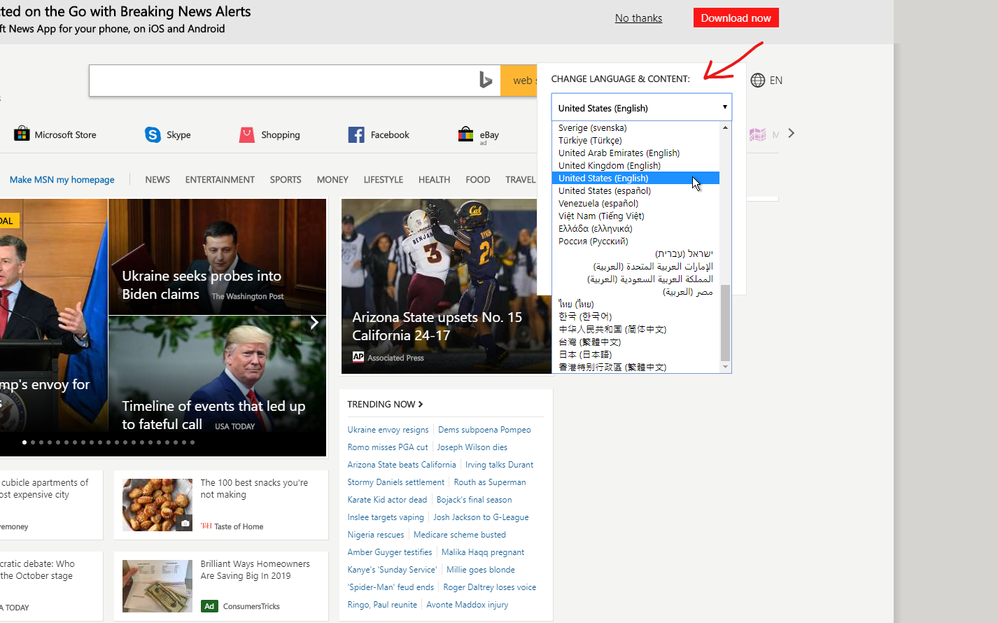Open the Arizona State upsets California story
Screen dimensions: 998x623
point(437,326)
